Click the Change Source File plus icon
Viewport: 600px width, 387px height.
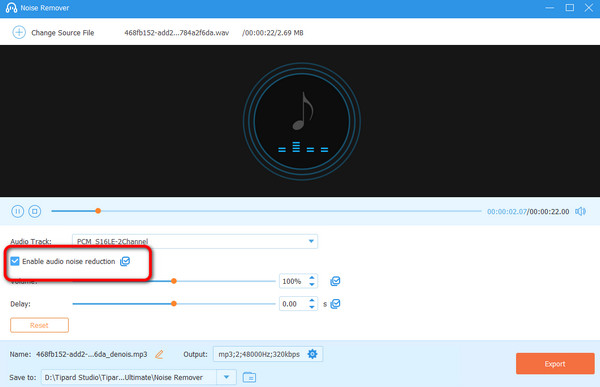tap(19, 33)
